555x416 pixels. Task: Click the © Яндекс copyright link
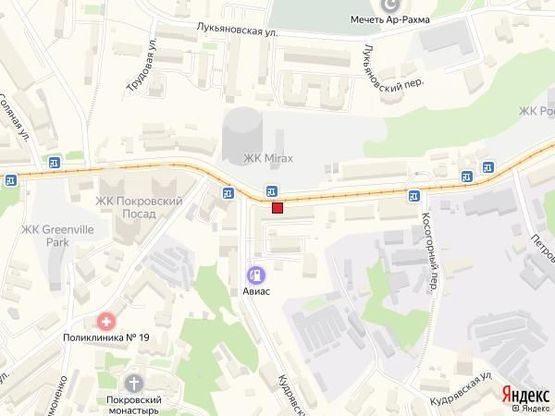531,408
